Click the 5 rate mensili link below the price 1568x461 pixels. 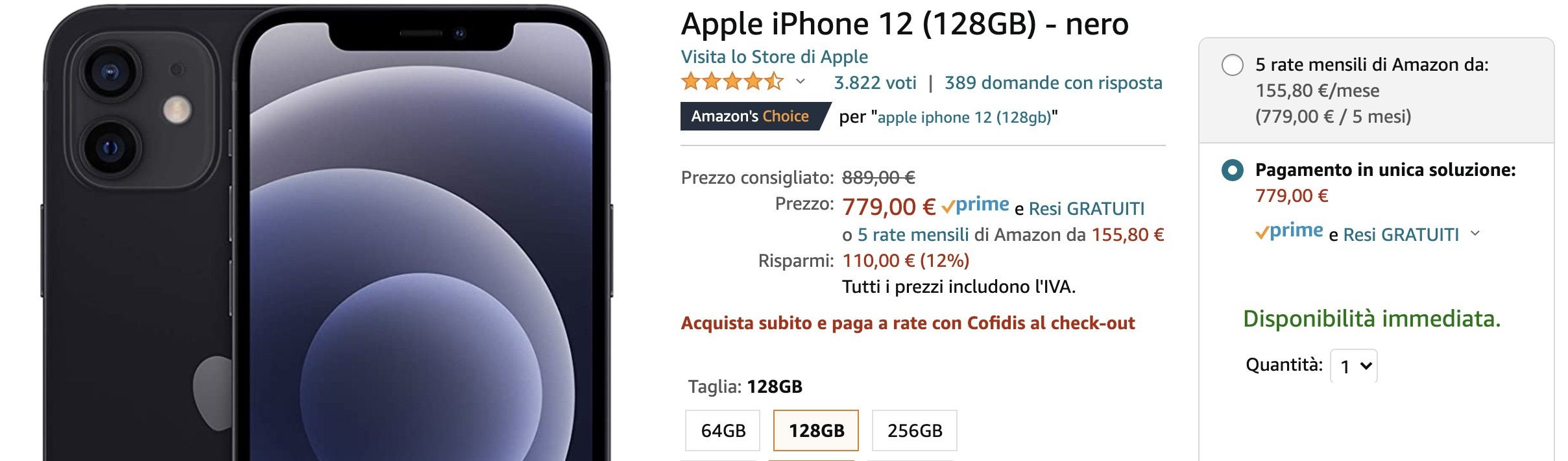tap(913, 234)
